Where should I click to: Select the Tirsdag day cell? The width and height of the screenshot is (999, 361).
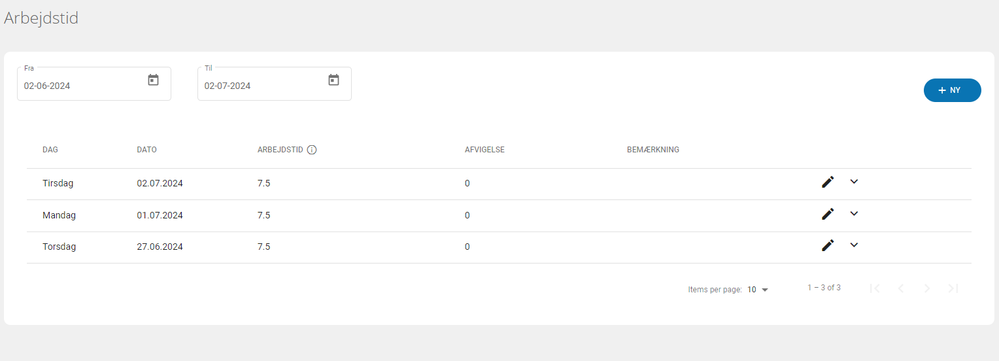tap(58, 183)
